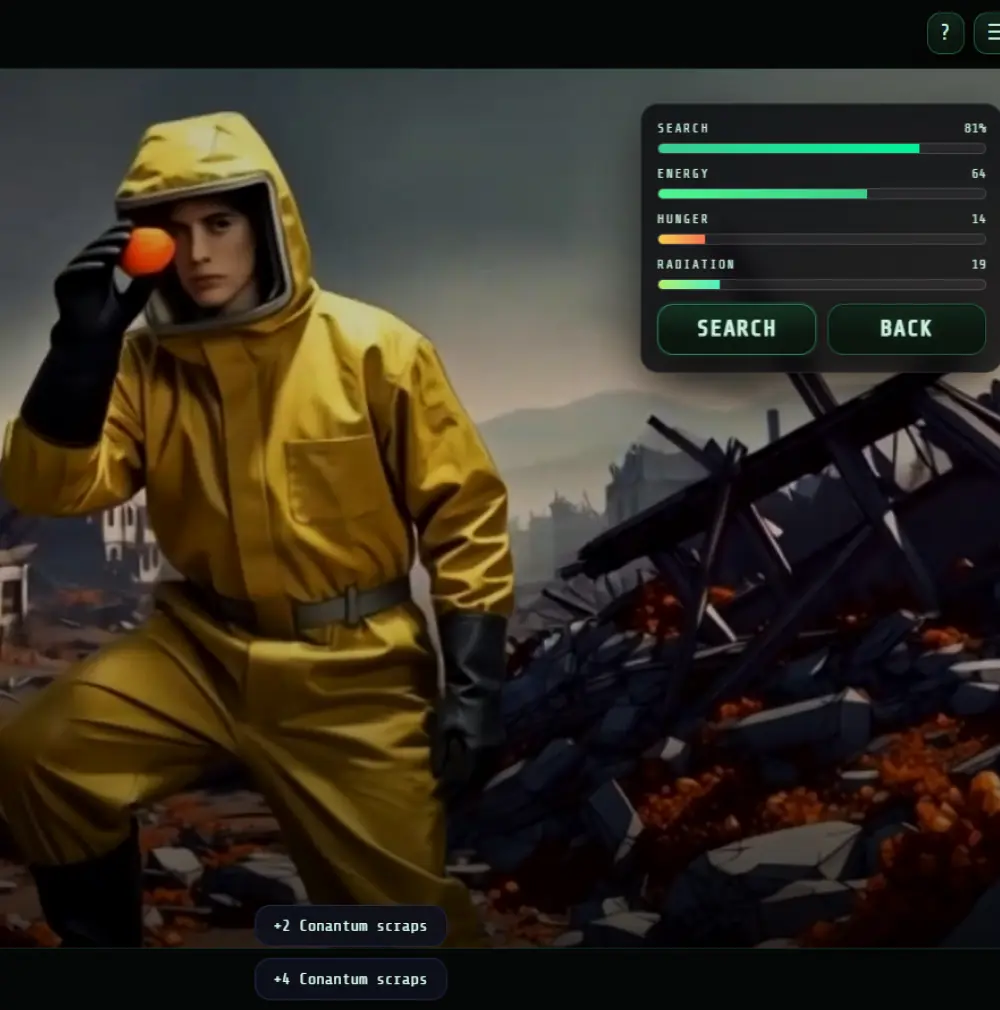Click the Energy level bar
Image resolution: width=1000 pixels, height=1010 pixels.
[x=821, y=194]
